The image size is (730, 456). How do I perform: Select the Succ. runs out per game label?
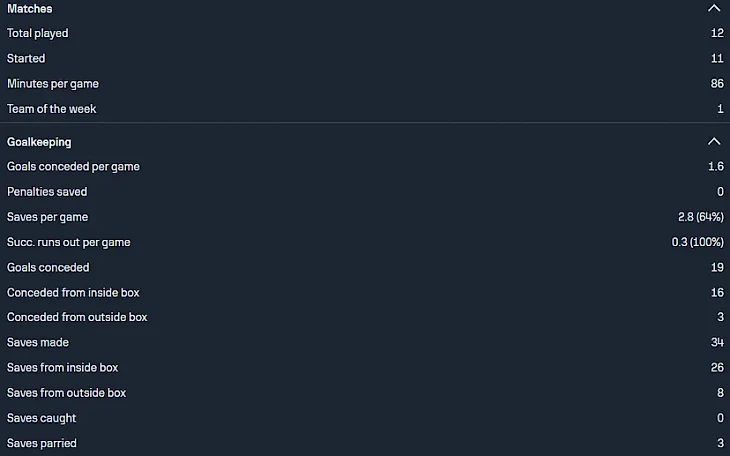point(68,242)
